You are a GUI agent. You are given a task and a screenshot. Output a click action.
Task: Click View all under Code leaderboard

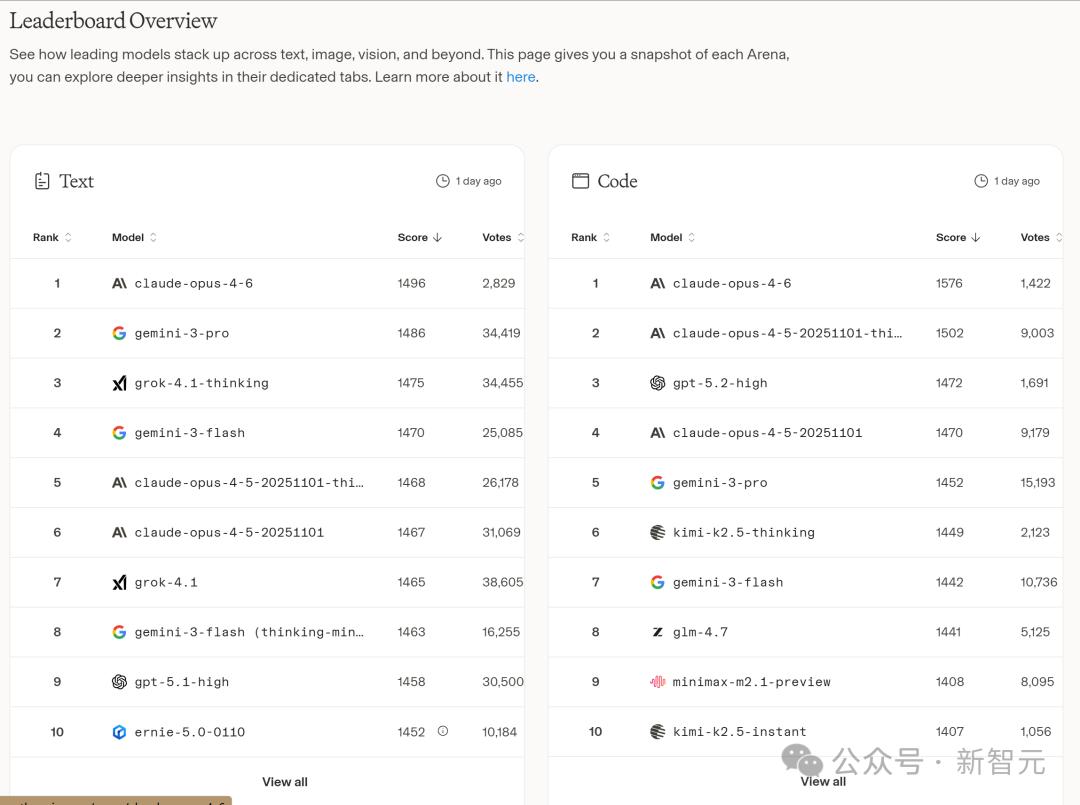pyautogui.click(x=823, y=782)
